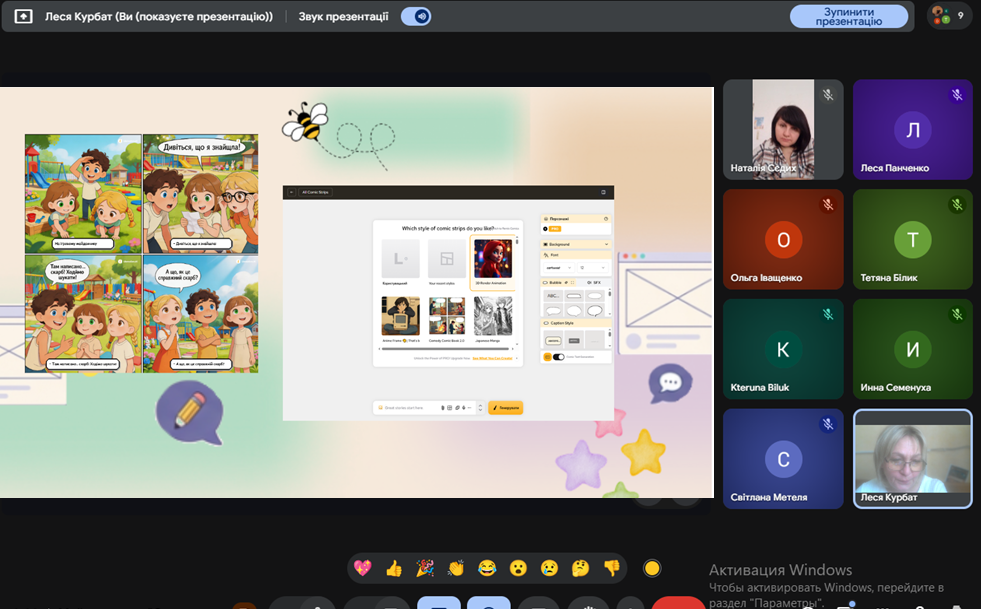Viewport: 981px width, 609px height.
Task: Select the 3D Render Animation style thumbnail
Action: point(492,263)
